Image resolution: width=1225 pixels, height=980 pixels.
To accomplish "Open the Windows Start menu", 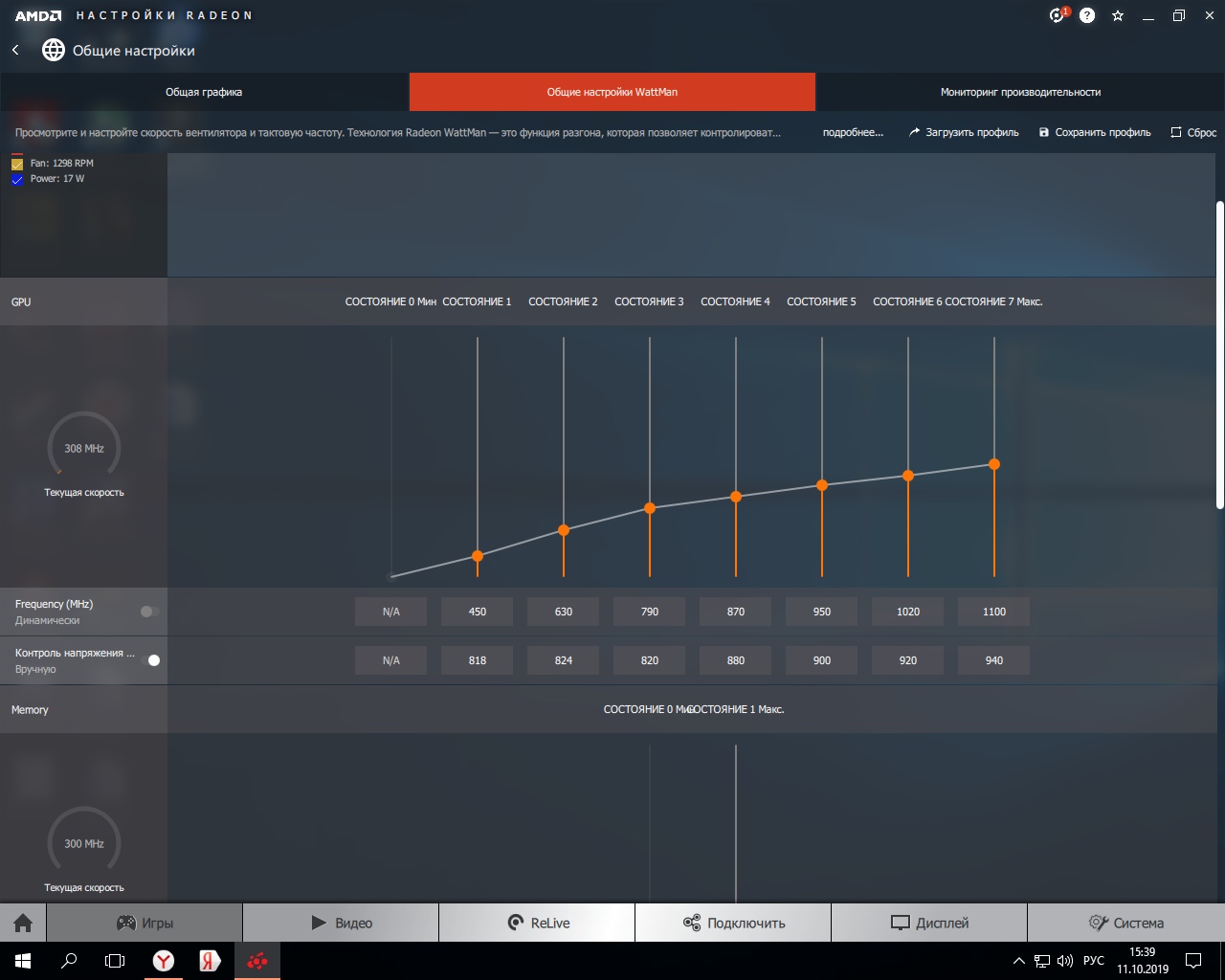I will [x=23, y=961].
